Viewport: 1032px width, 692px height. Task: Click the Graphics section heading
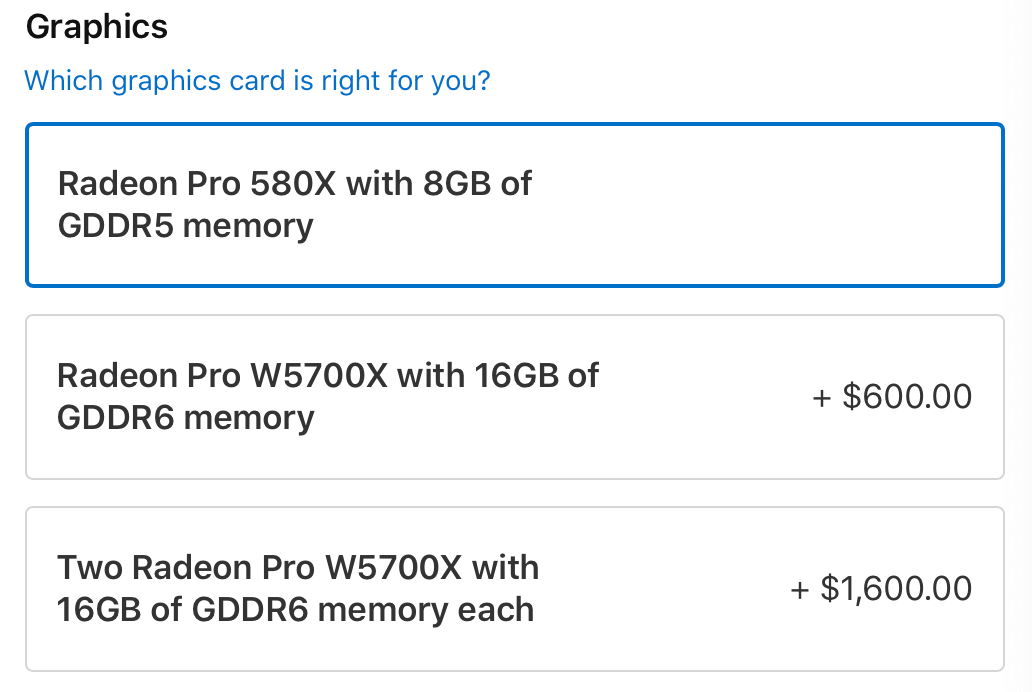pos(97,27)
